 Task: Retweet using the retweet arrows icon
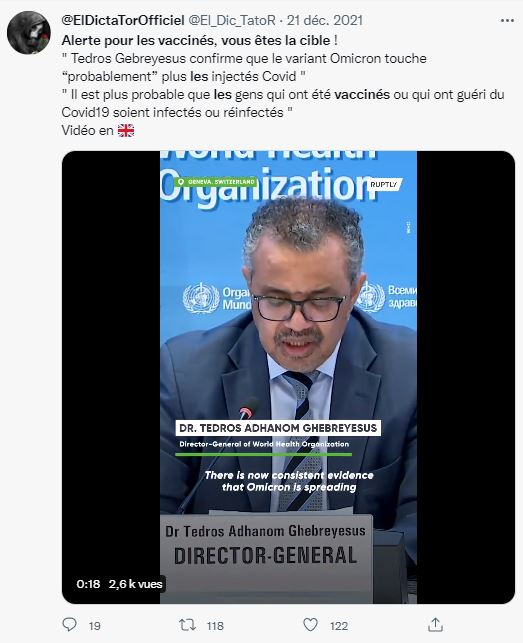187,625
